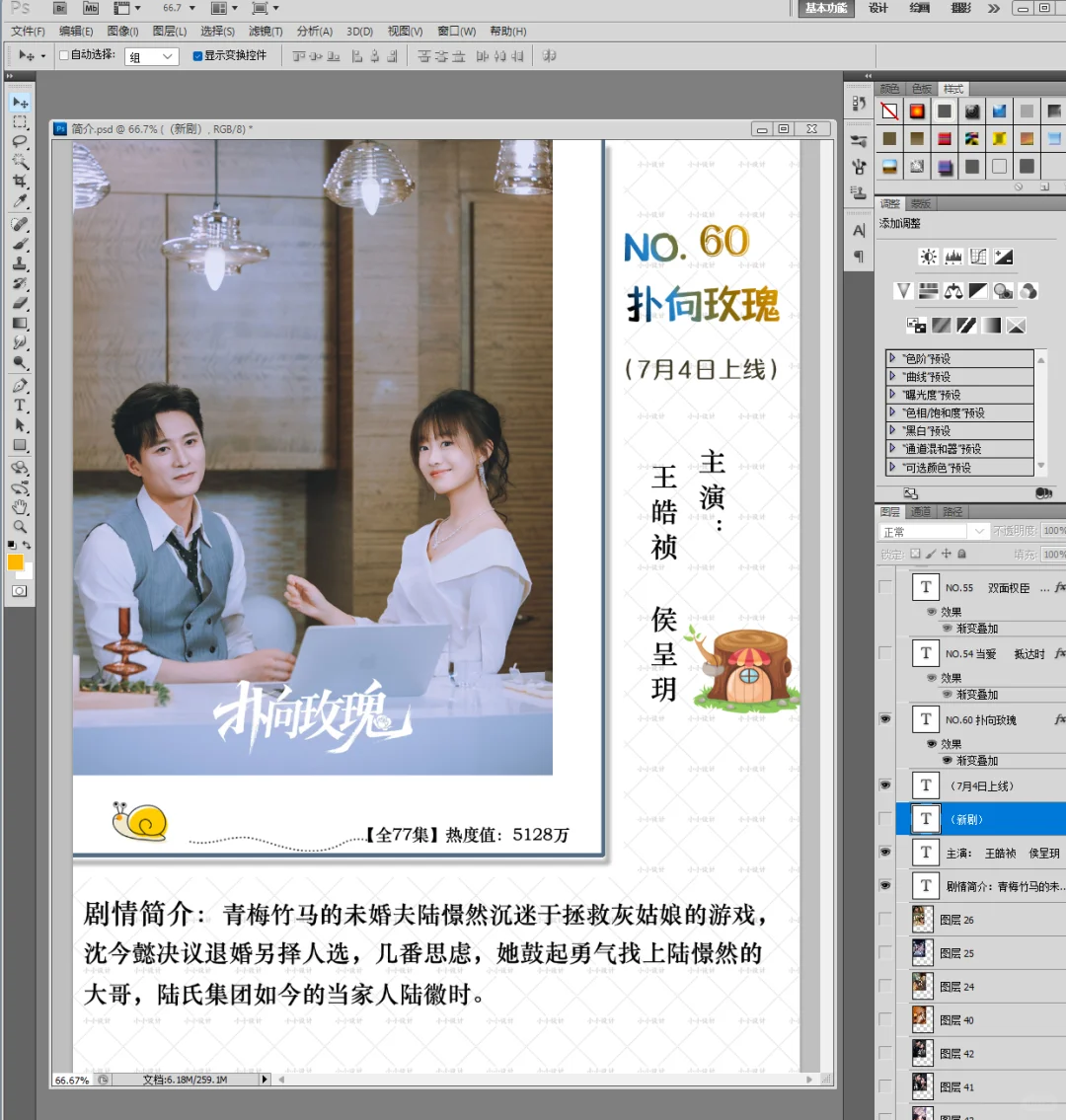
Task: Click the orange foreground color swatch
Action: click(15, 562)
